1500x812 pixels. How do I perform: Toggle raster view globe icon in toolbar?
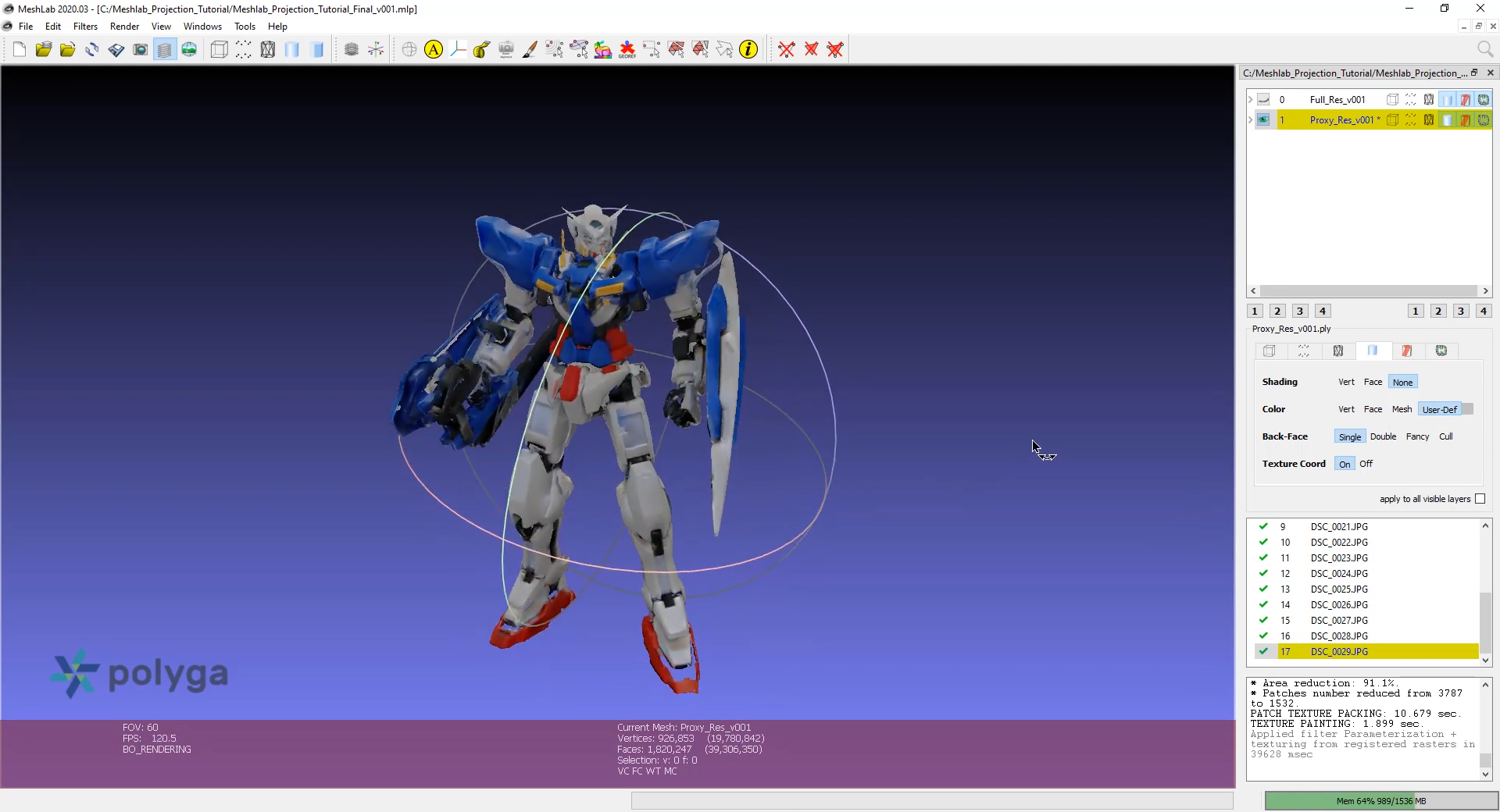point(189,50)
